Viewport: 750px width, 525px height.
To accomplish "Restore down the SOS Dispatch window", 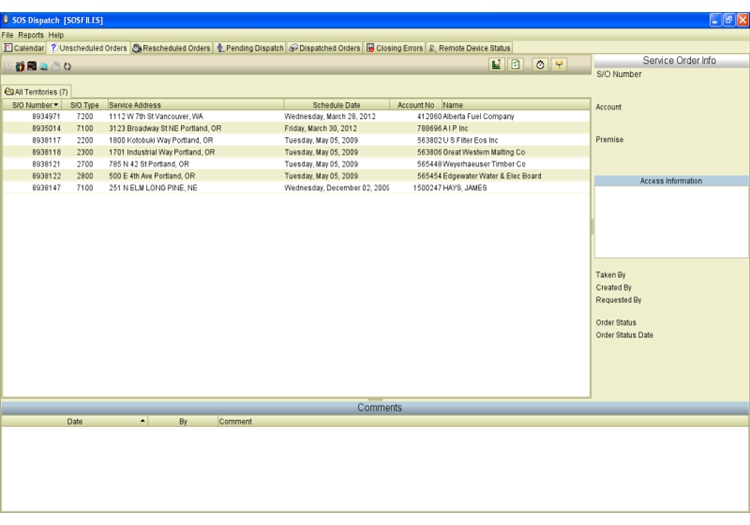I will (x=728, y=20).
